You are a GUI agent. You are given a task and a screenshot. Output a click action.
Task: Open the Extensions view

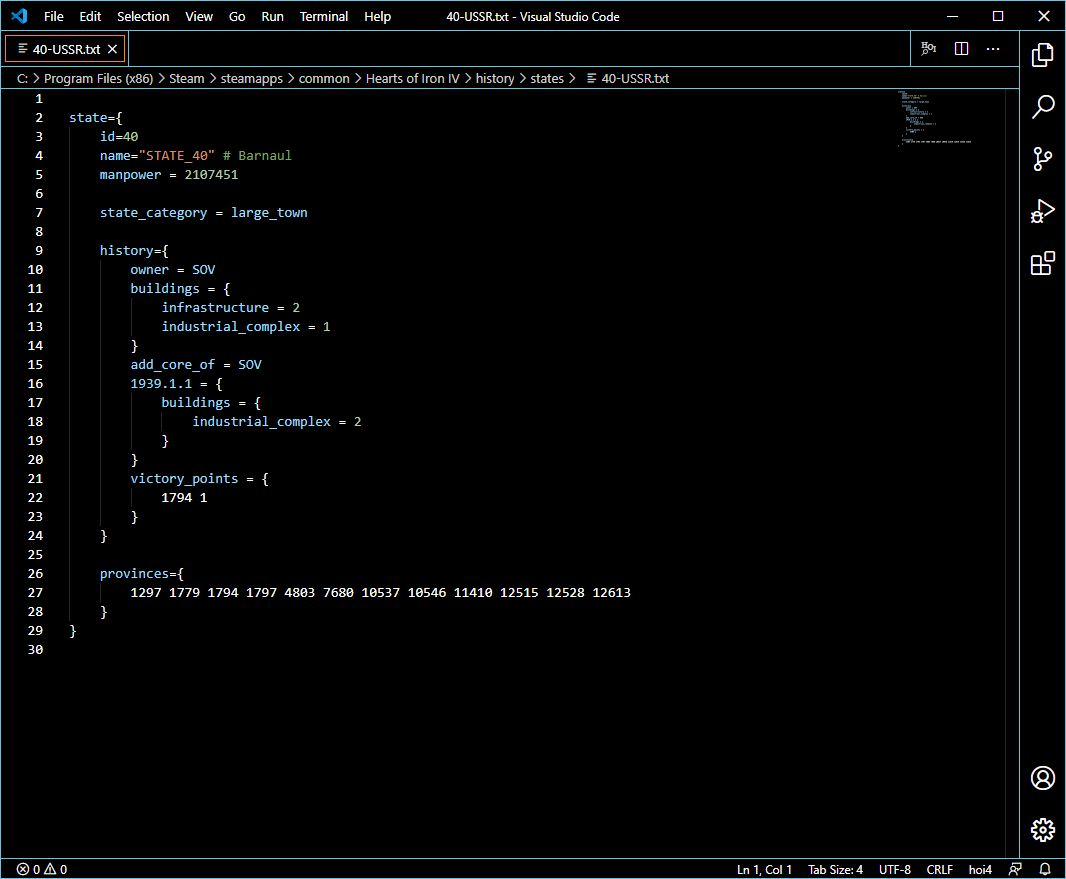(x=1042, y=264)
